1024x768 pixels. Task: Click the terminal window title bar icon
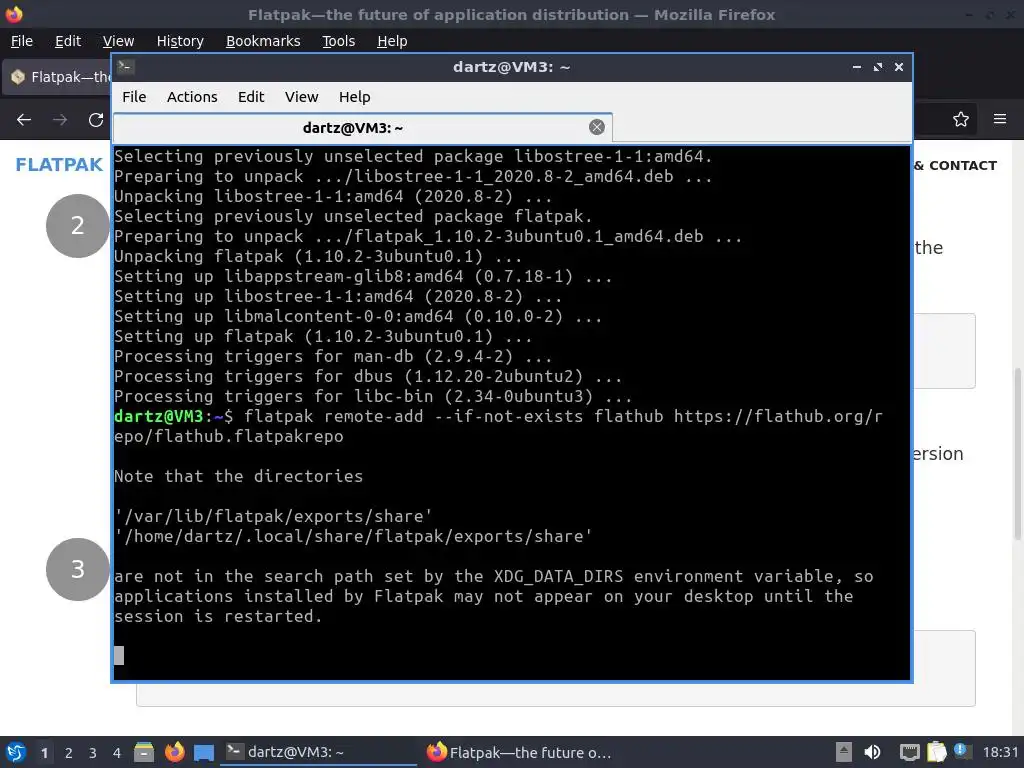(x=126, y=67)
